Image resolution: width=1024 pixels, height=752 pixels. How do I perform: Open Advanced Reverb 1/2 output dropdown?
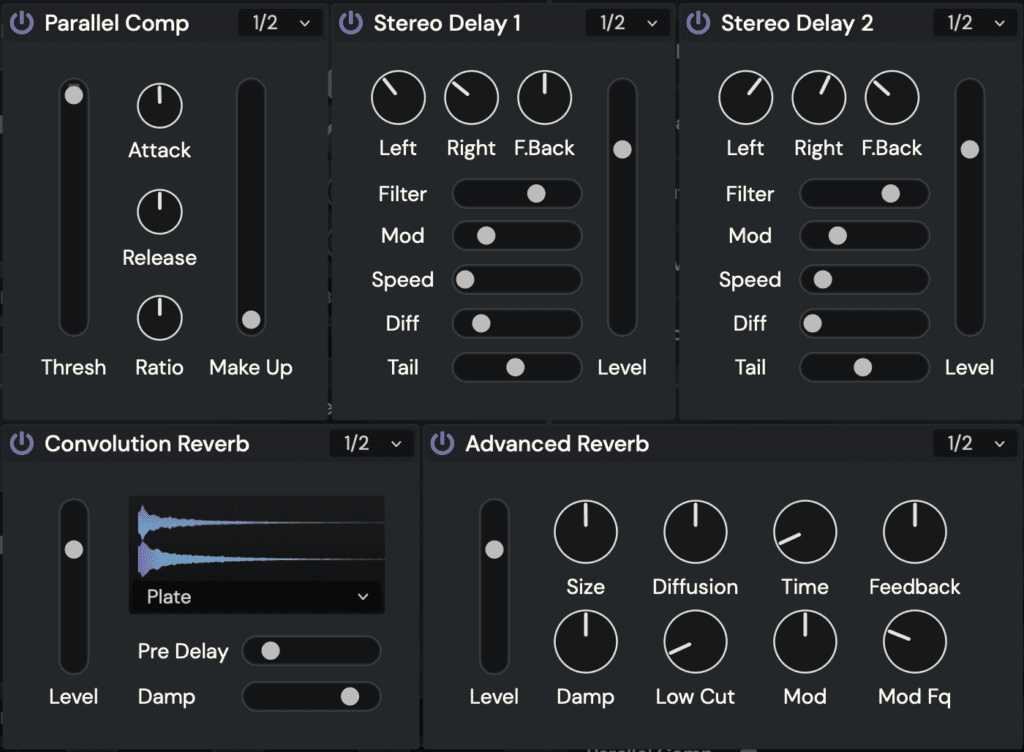tap(976, 443)
